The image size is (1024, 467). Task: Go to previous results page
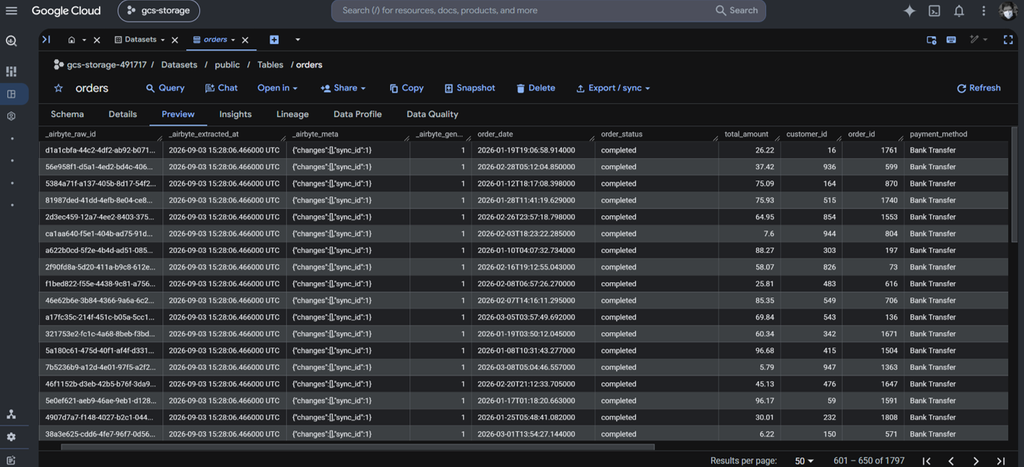[x=951, y=460]
